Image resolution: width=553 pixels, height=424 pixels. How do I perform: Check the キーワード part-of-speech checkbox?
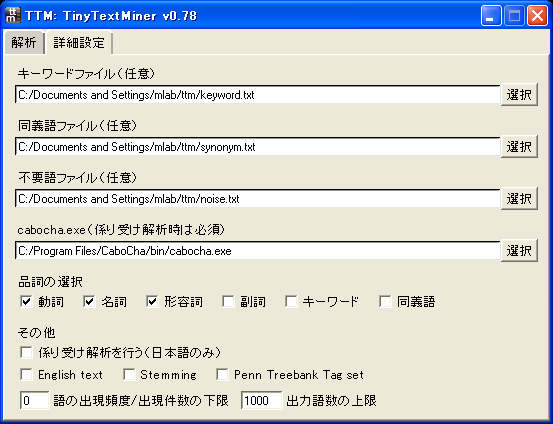291,302
